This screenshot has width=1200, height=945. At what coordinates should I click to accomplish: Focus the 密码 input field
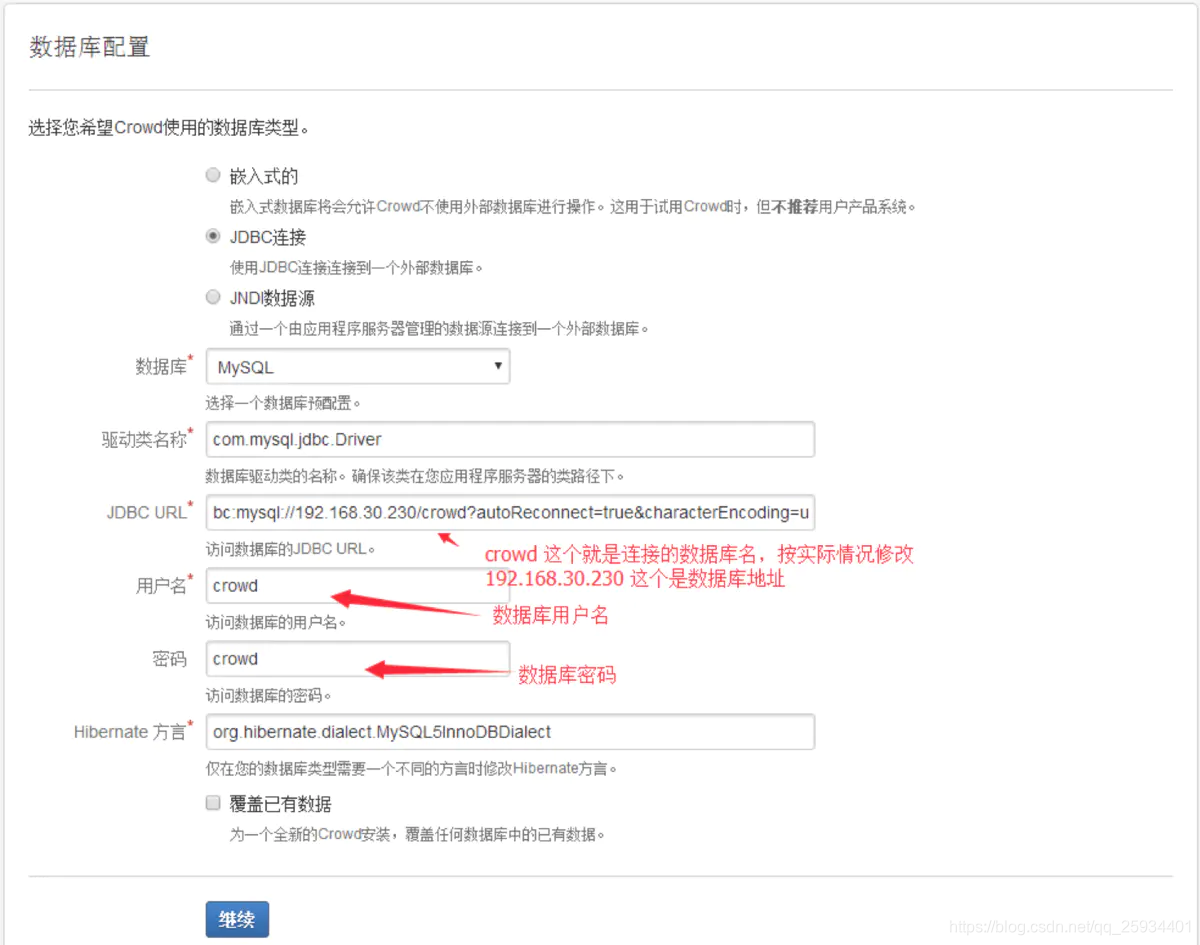point(358,659)
